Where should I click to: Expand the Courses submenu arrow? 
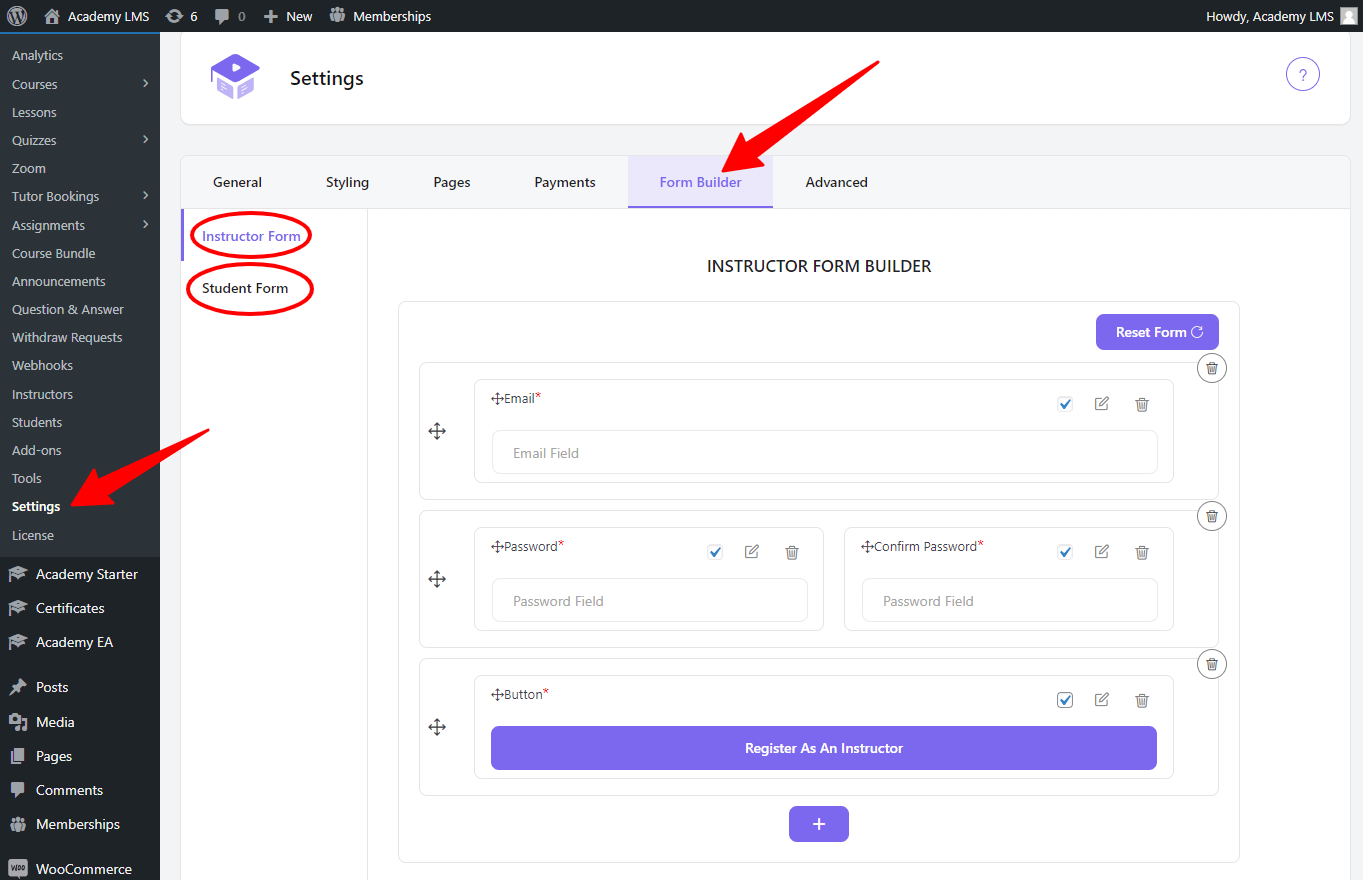pos(146,84)
